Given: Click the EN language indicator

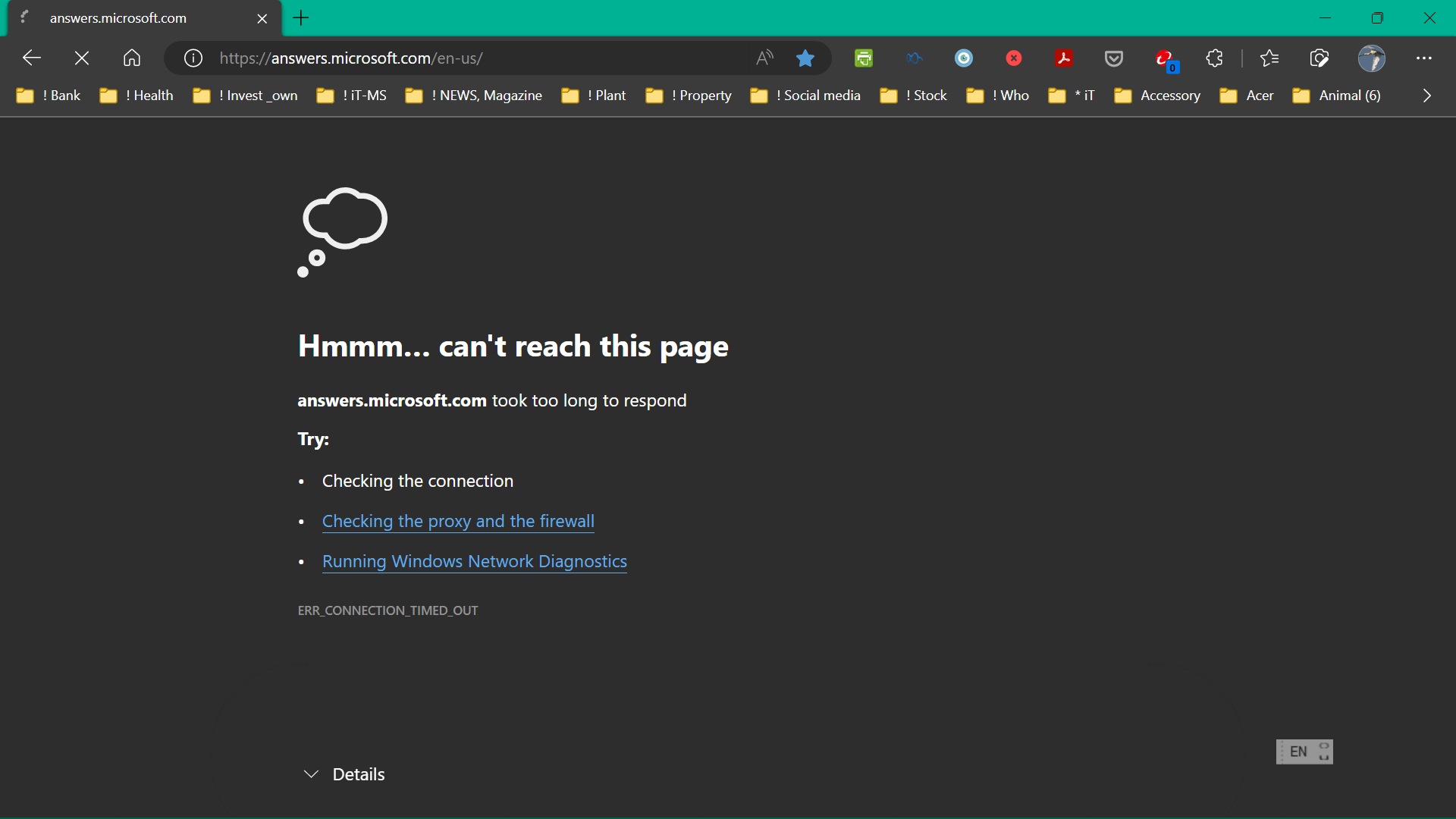Looking at the screenshot, I should pos(1298,752).
